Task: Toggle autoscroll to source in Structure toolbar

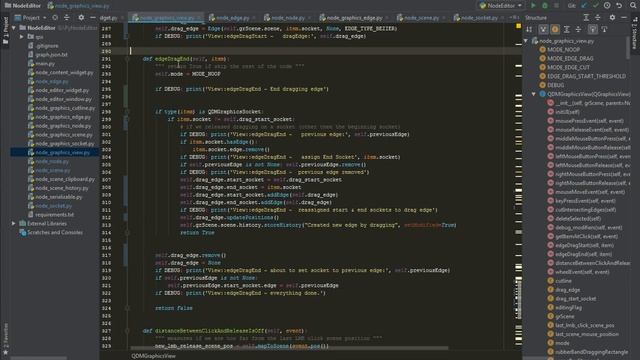Action: click(x=593, y=29)
